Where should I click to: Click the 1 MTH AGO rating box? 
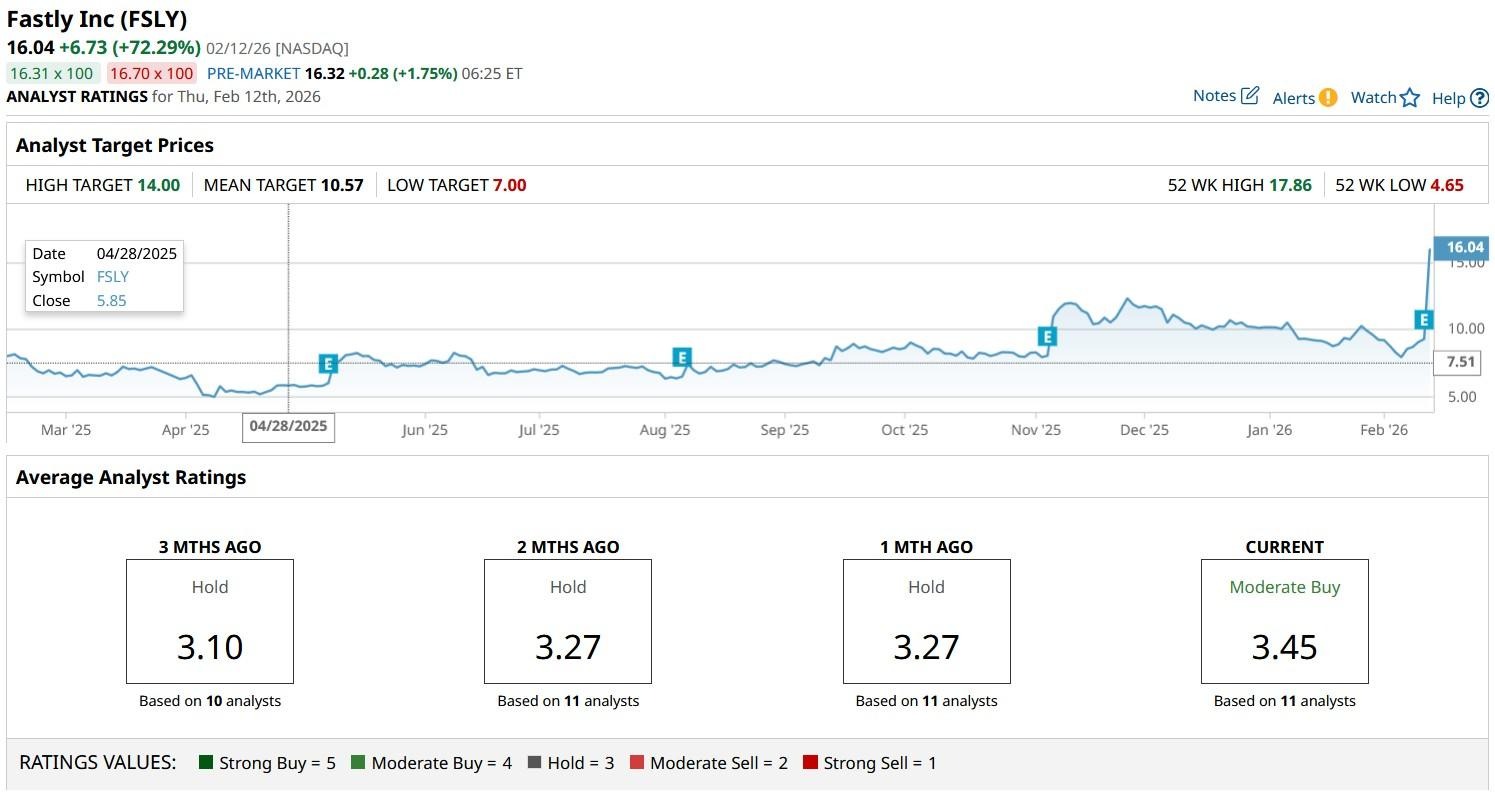[927, 621]
